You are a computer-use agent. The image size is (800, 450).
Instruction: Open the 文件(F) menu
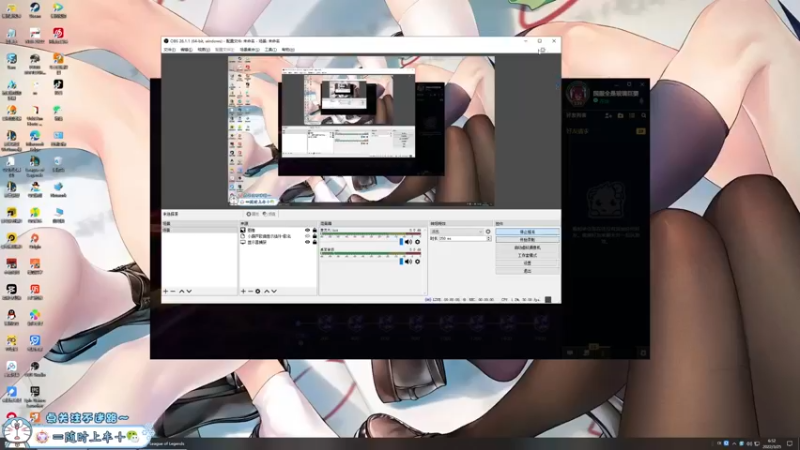pyautogui.click(x=169, y=49)
